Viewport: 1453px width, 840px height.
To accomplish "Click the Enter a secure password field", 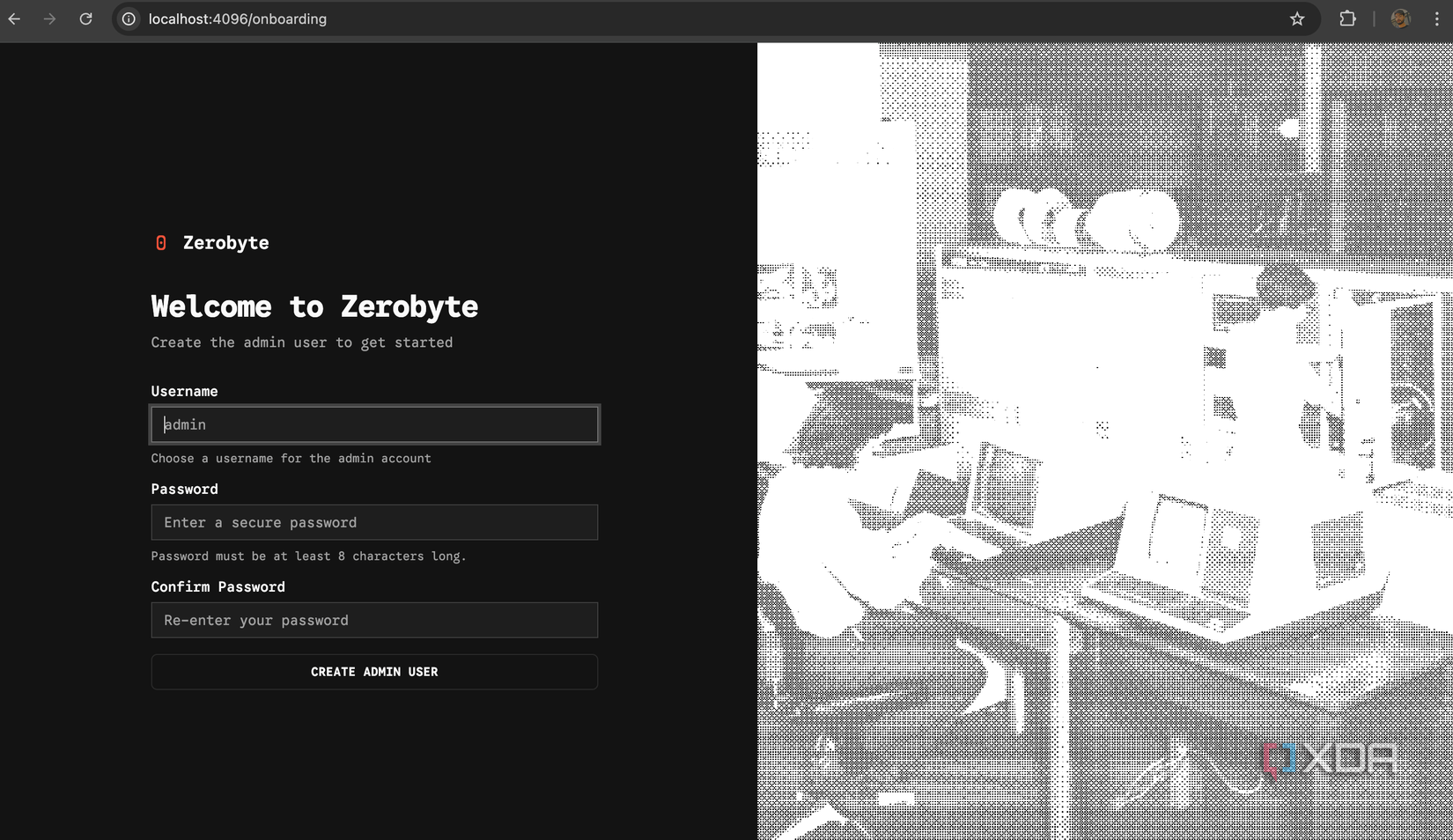I will click(374, 522).
